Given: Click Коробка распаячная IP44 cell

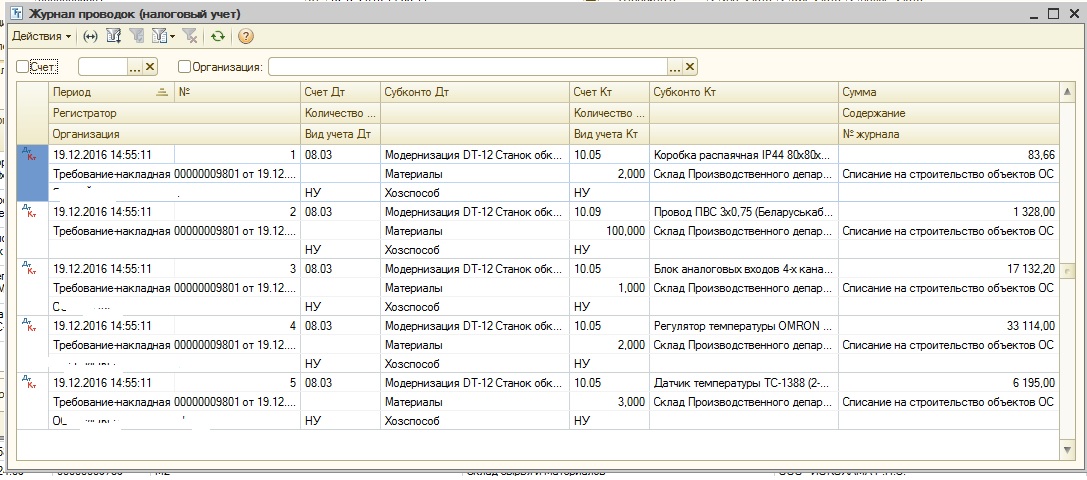Looking at the screenshot, I should (x=744, y=155).
